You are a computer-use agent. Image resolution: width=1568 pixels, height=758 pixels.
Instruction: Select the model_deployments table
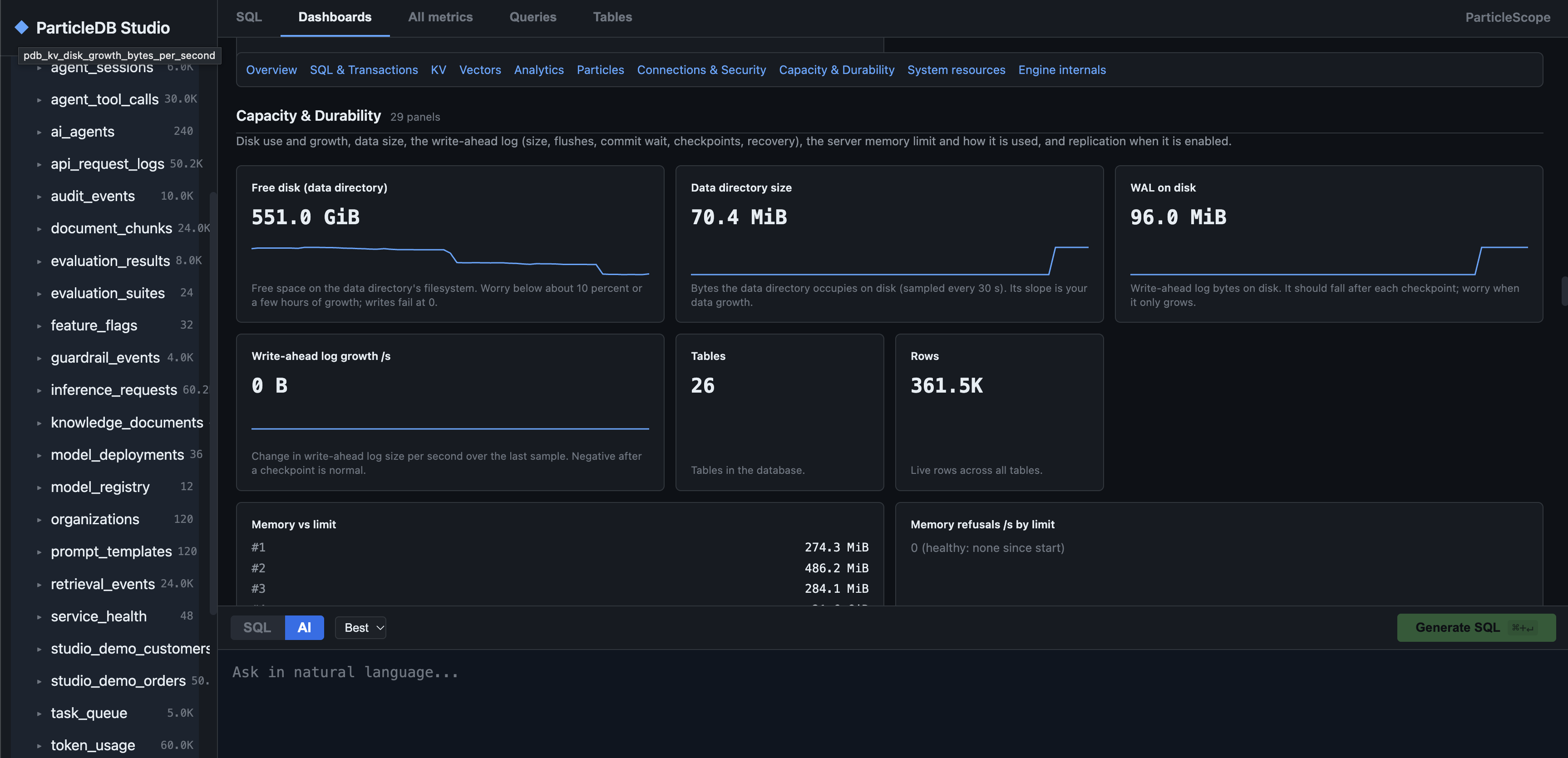(x=117, y=455)
